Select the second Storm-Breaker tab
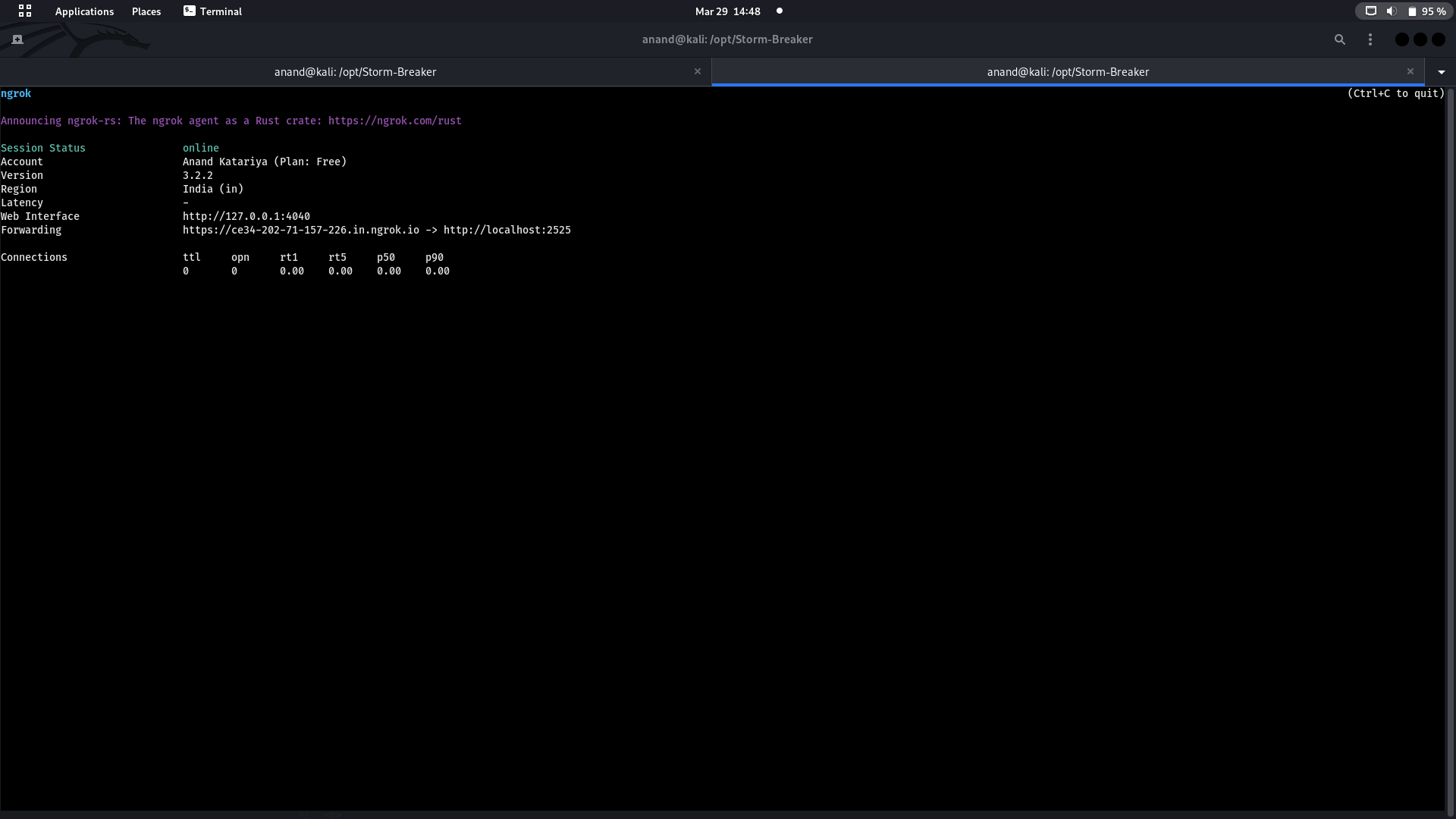 pos(1068,72)
